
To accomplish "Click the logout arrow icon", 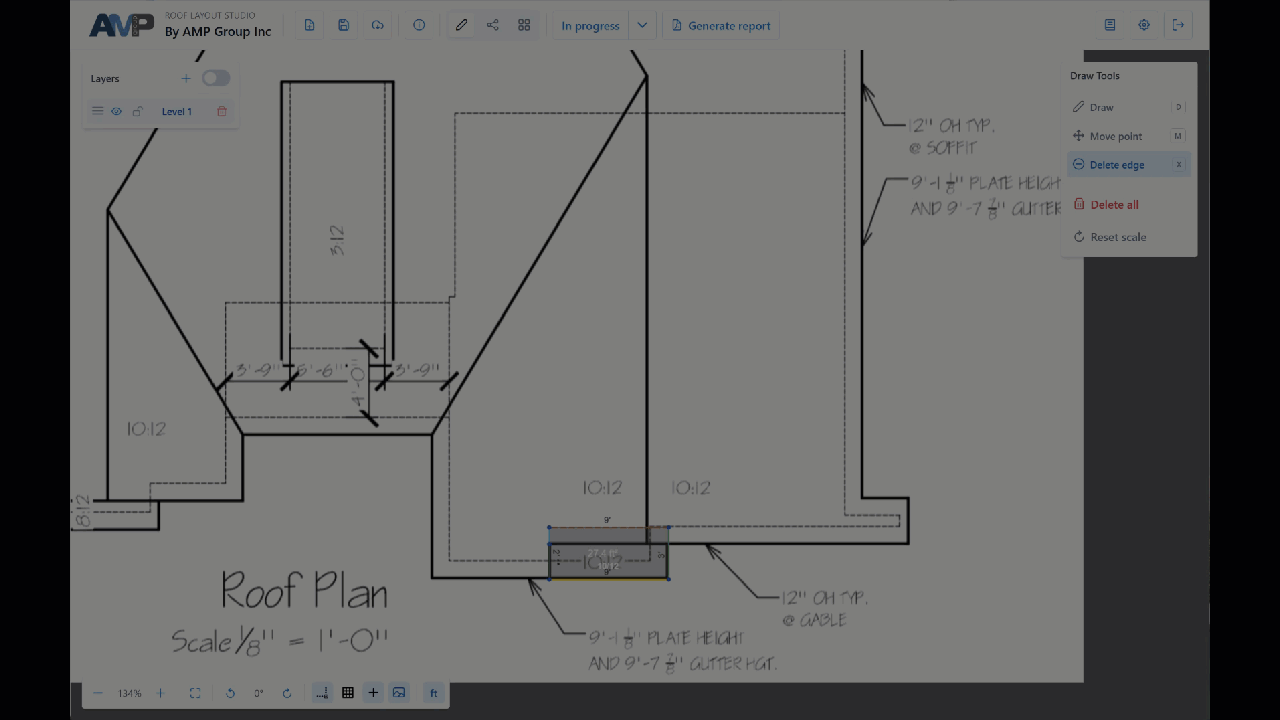I will pyautogui.click(x=1178, y=25).
